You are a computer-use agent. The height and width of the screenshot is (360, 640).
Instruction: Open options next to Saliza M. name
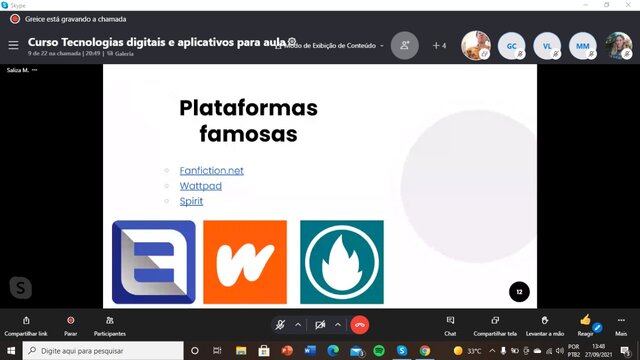tap(35, 70)
